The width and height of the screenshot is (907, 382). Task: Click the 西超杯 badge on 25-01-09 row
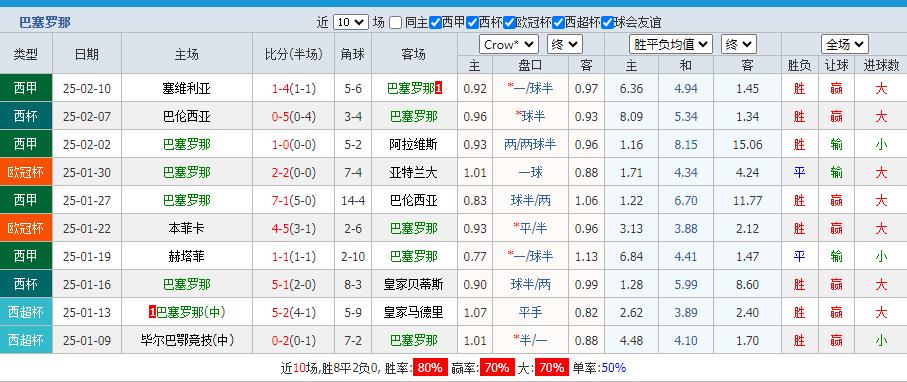tap(26, 340)
